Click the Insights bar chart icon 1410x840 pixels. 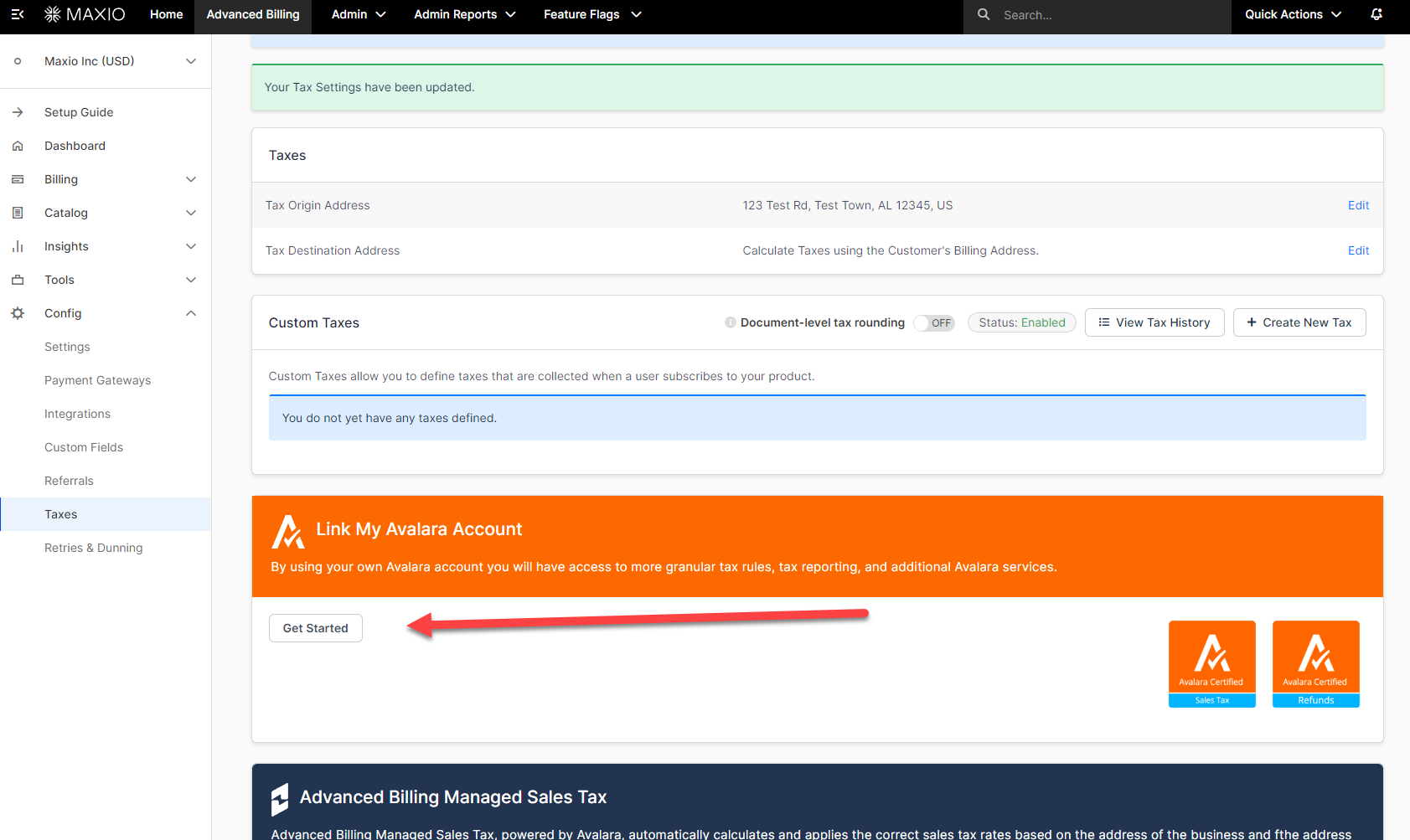(x=18, y=246)
